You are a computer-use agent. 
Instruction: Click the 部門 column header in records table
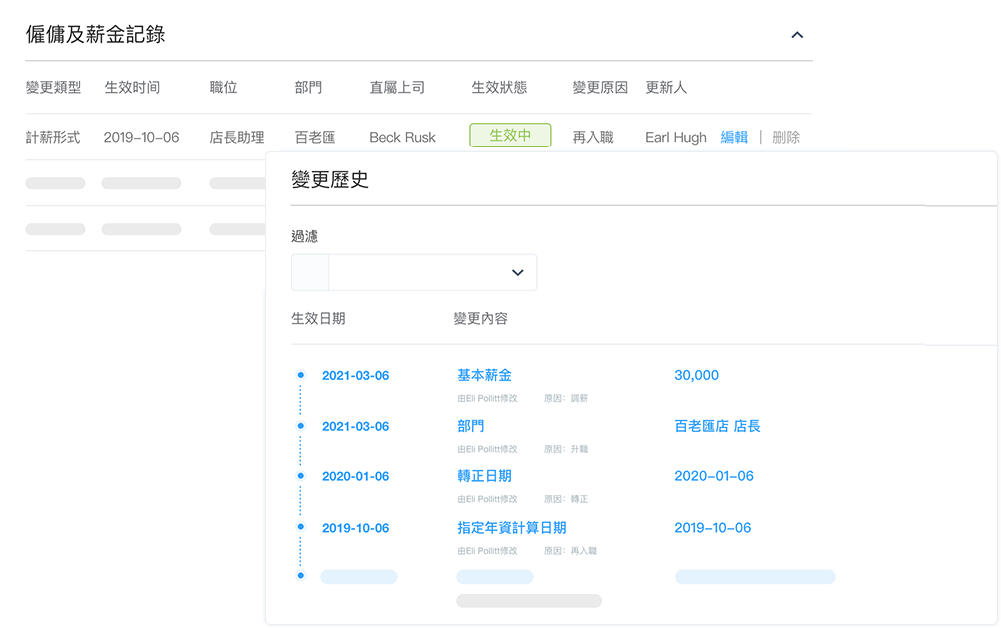click(x=308, y=87)
